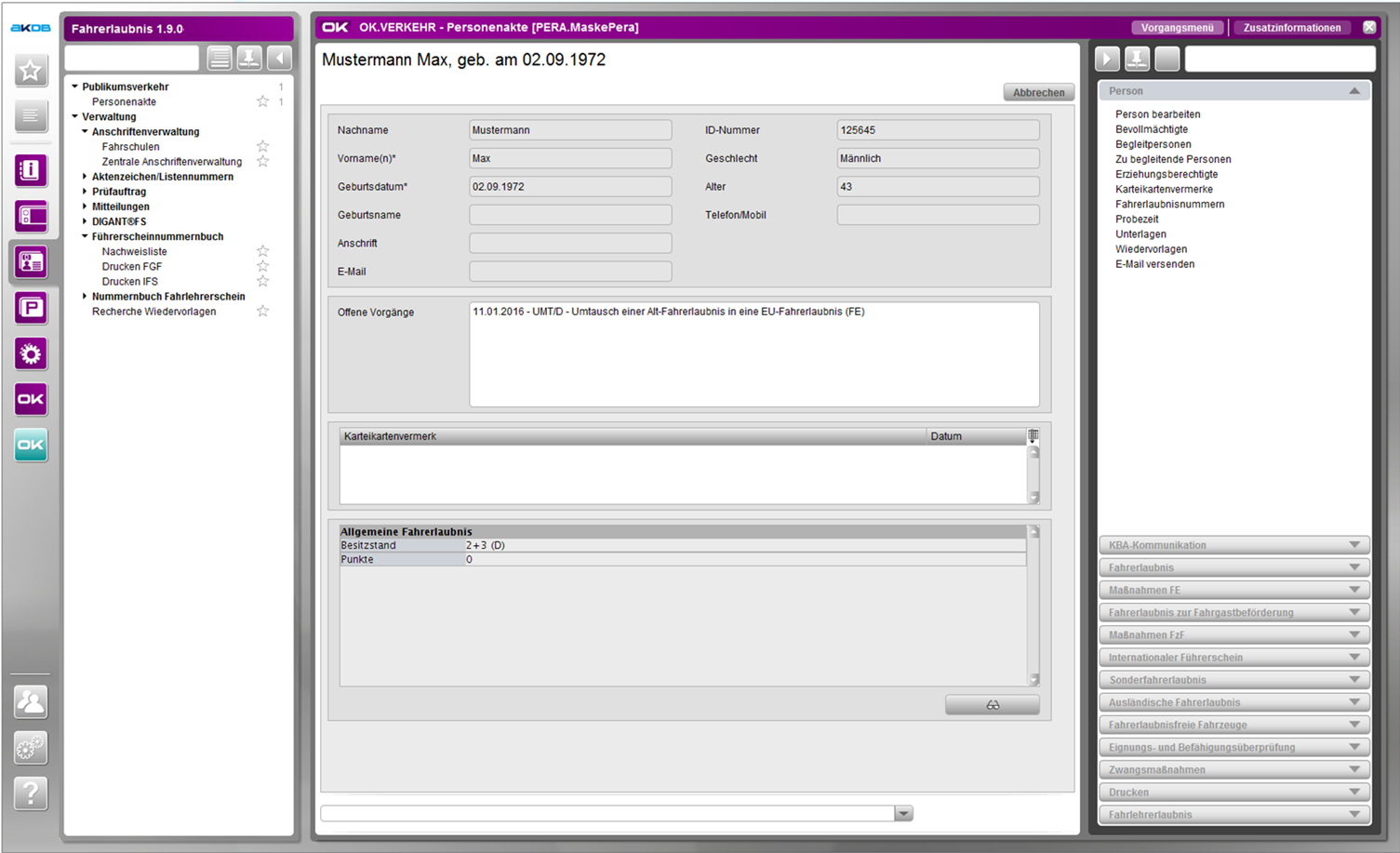Viewport: 1400px width, 853px height.
Task: Toggle favorite star for Recherche Wiedervorlagen
Action: [x=263, y=311]
